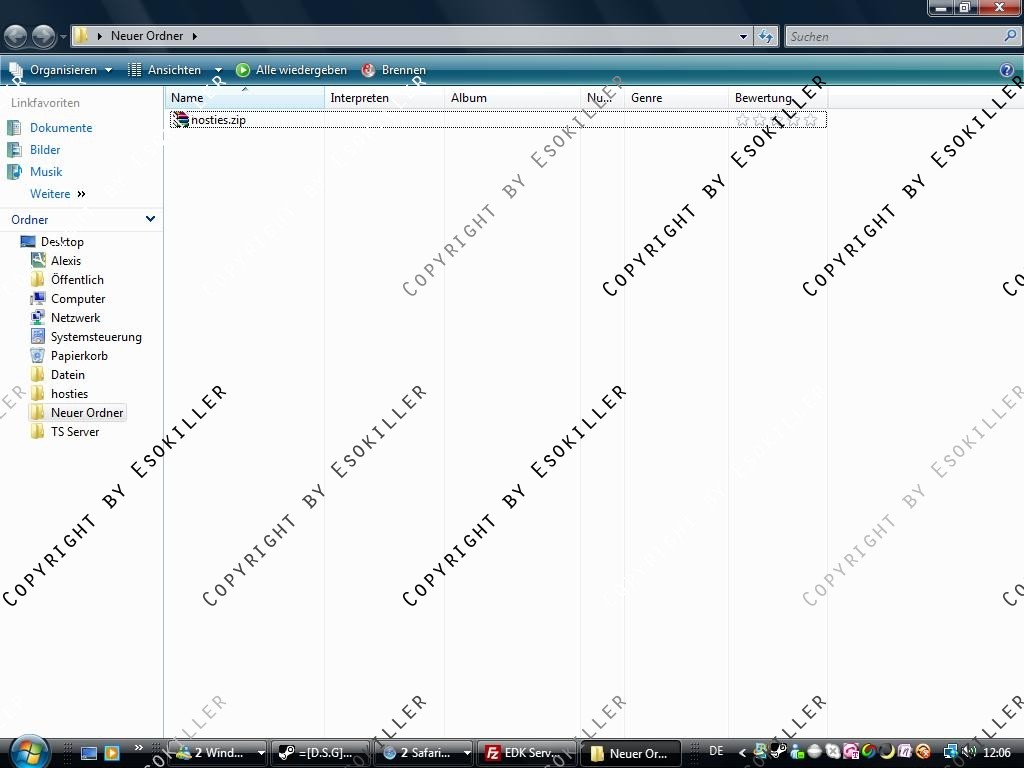
Task: Click the network tray icon
Action: click(x=951, y=752)
